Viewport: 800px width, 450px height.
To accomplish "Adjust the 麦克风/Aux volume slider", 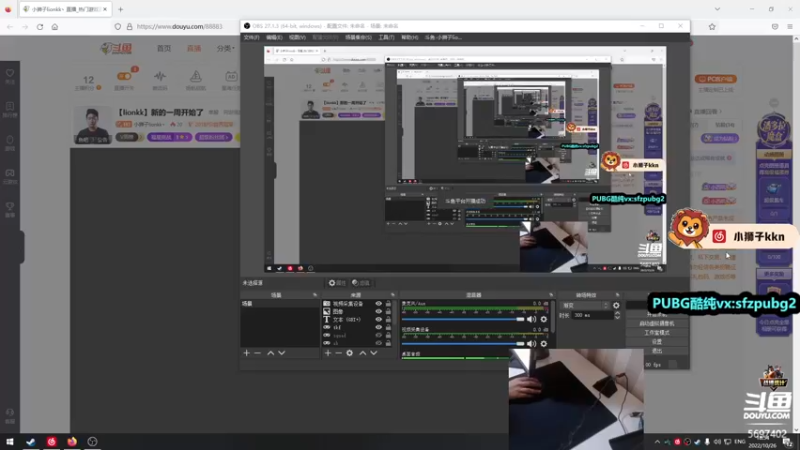I will [463, 319].
